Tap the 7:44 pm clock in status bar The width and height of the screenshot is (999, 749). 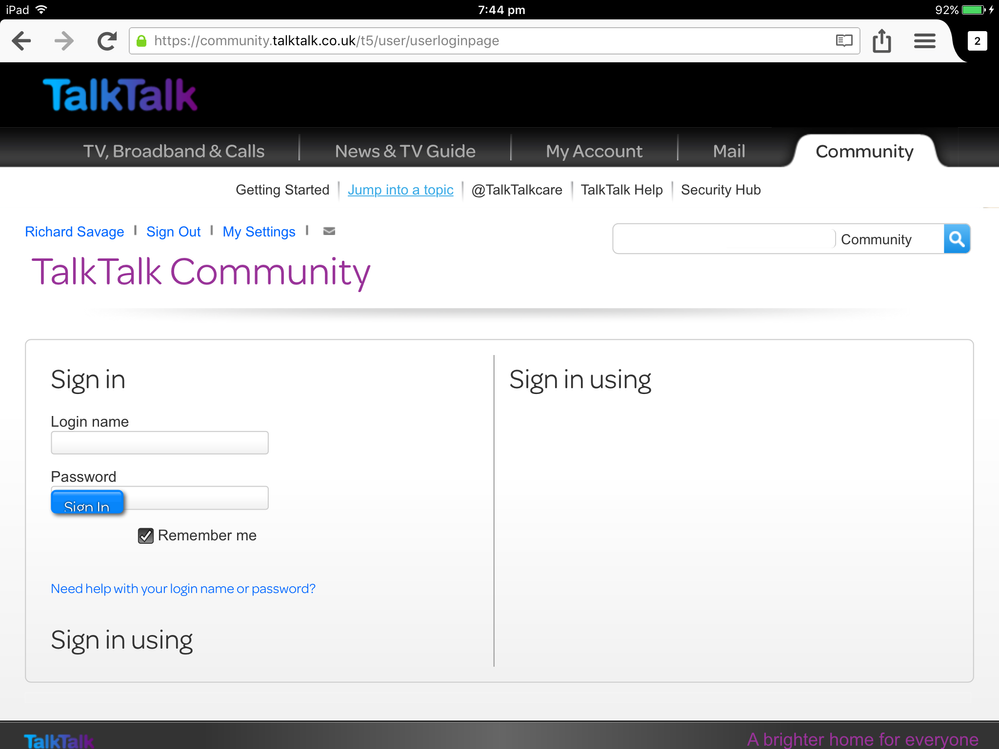pos(501,10)
